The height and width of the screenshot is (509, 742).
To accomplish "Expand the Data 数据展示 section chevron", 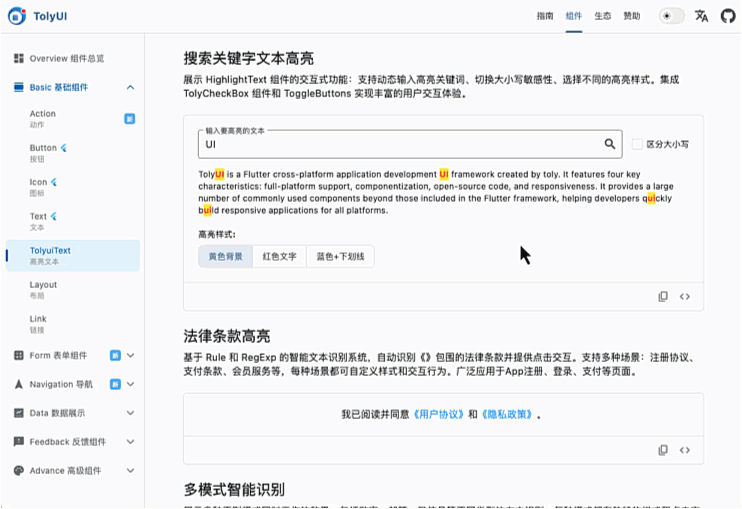I will (x=131, y=413).
